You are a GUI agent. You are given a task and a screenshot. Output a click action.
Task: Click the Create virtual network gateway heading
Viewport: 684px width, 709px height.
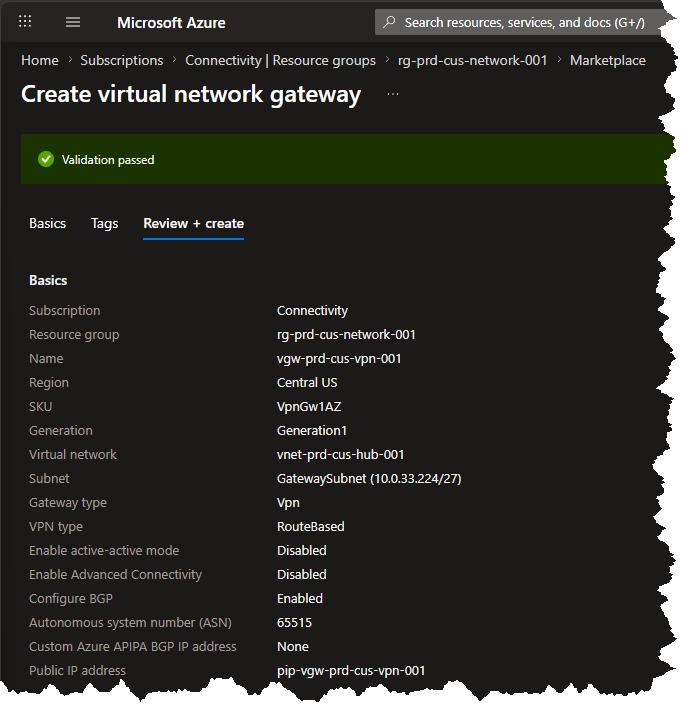[191, 95]
